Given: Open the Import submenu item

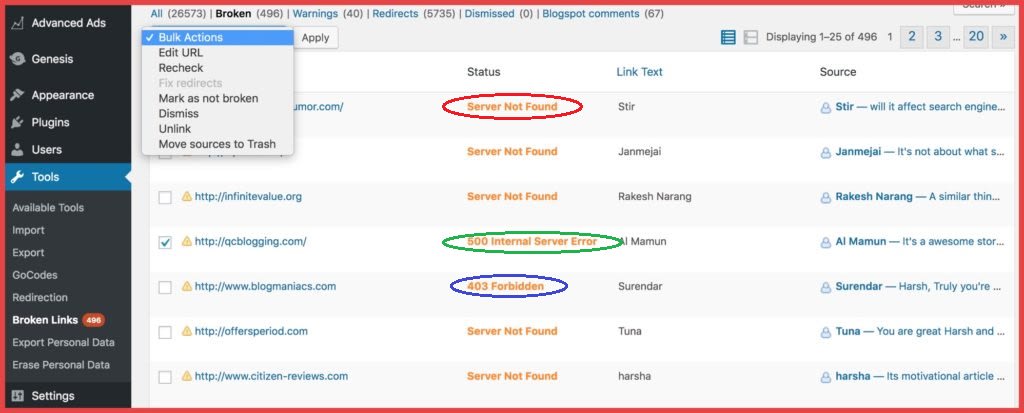Looking at the screenshot, I should tap(28, 230).
